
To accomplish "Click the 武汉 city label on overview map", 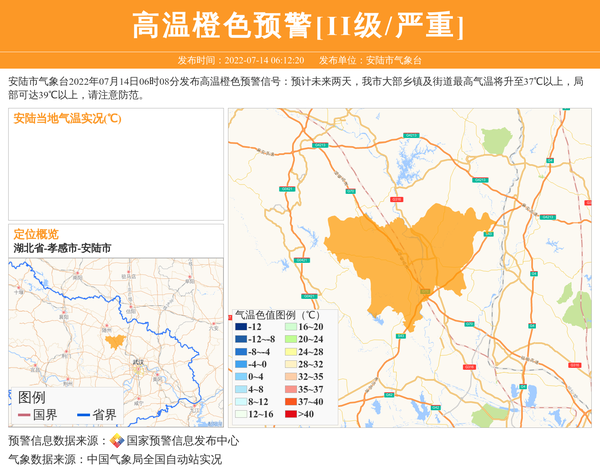I will tap(138, 363).
